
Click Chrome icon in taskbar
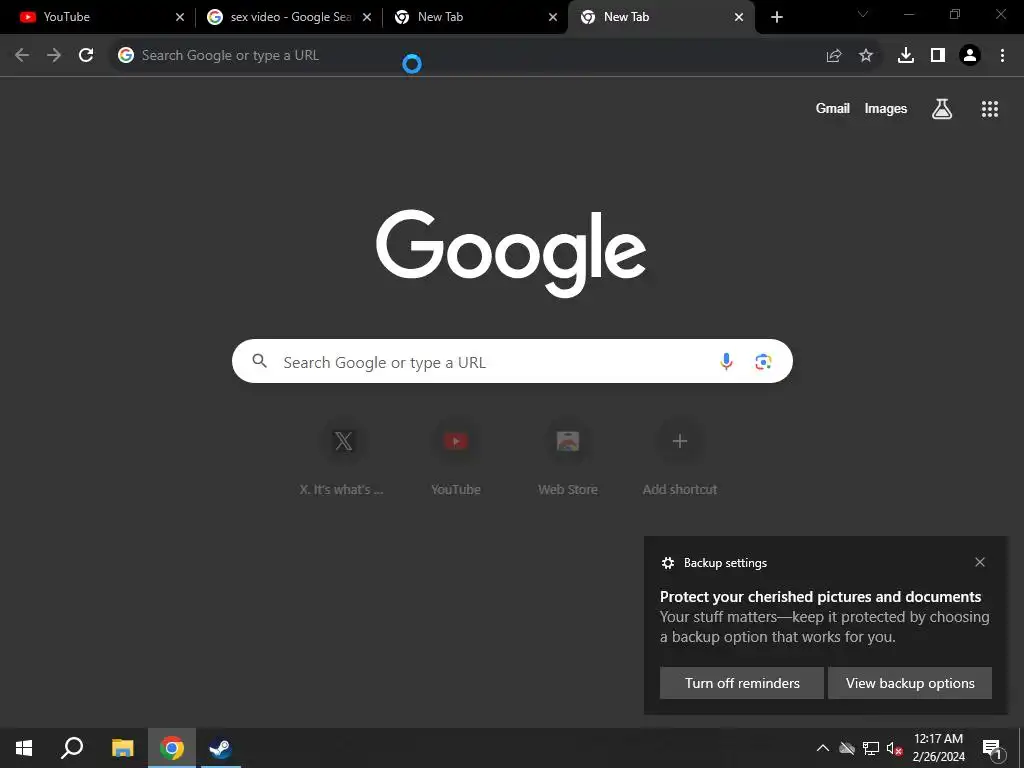tap(172, 748)
